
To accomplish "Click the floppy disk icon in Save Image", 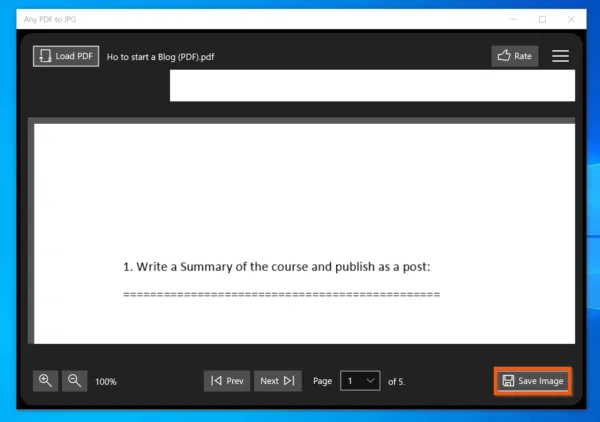I will [508, 381].
